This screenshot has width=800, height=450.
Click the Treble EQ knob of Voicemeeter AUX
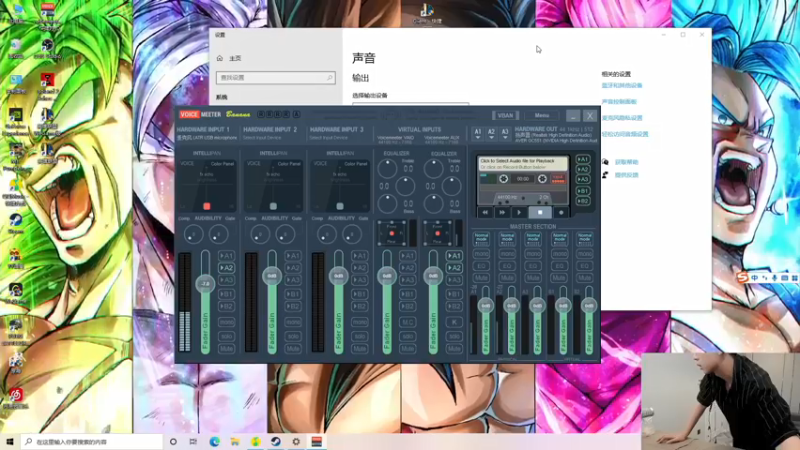(434, 169)
